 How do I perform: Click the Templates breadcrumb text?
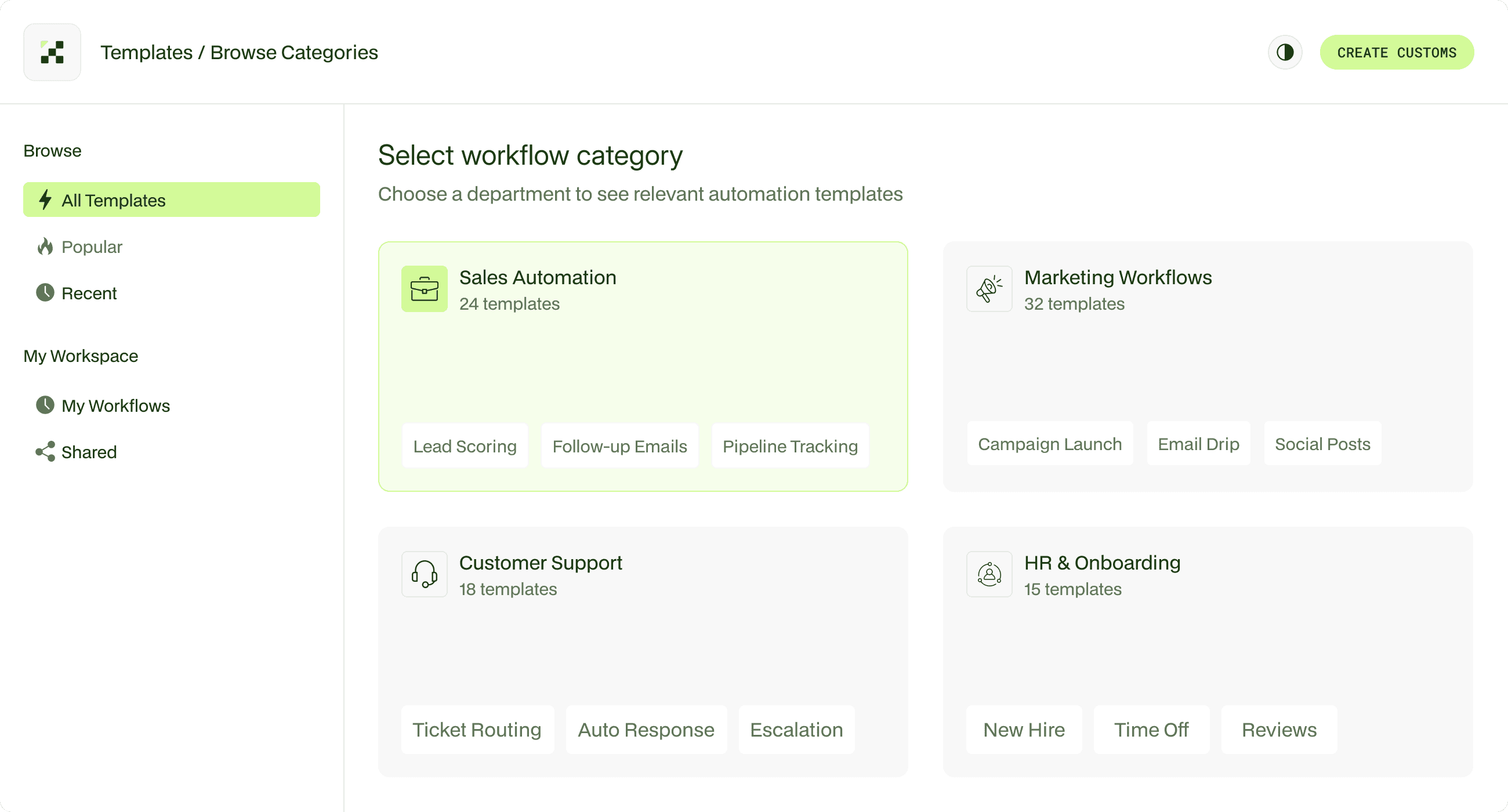click(146, 52)
